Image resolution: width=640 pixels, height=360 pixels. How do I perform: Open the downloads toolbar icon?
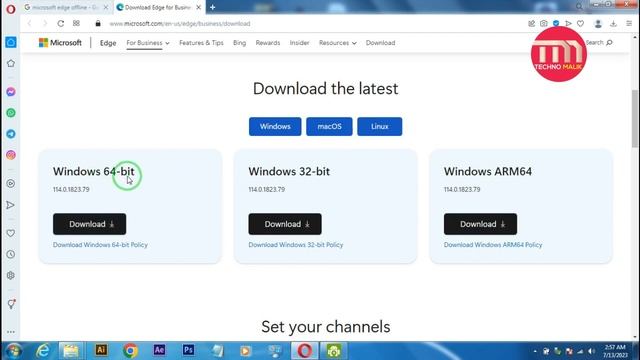point(613,24)
